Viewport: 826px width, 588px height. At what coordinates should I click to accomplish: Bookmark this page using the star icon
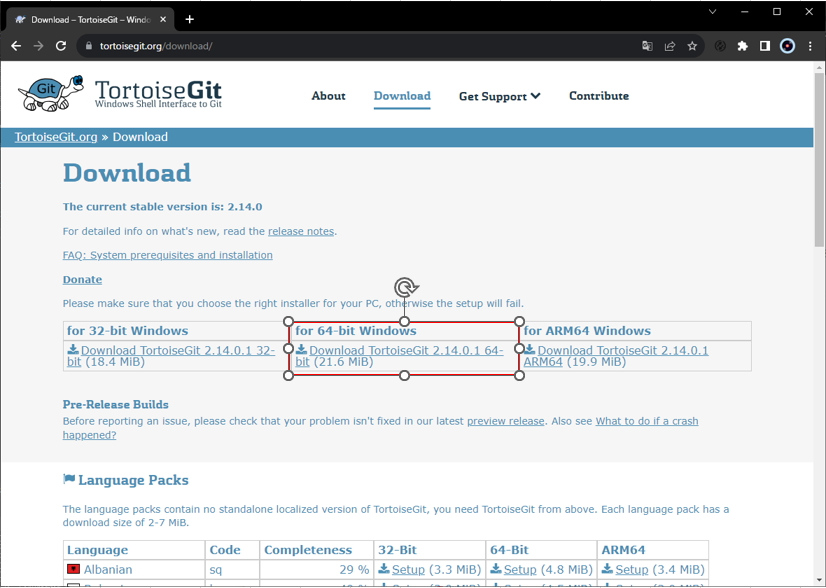693,45
